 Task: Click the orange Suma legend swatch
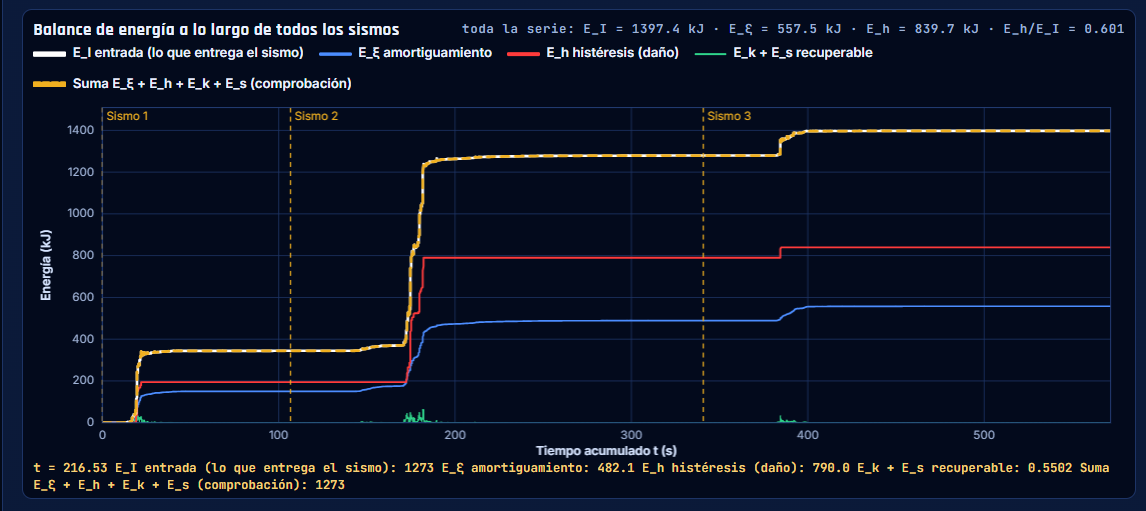[50, 84]
